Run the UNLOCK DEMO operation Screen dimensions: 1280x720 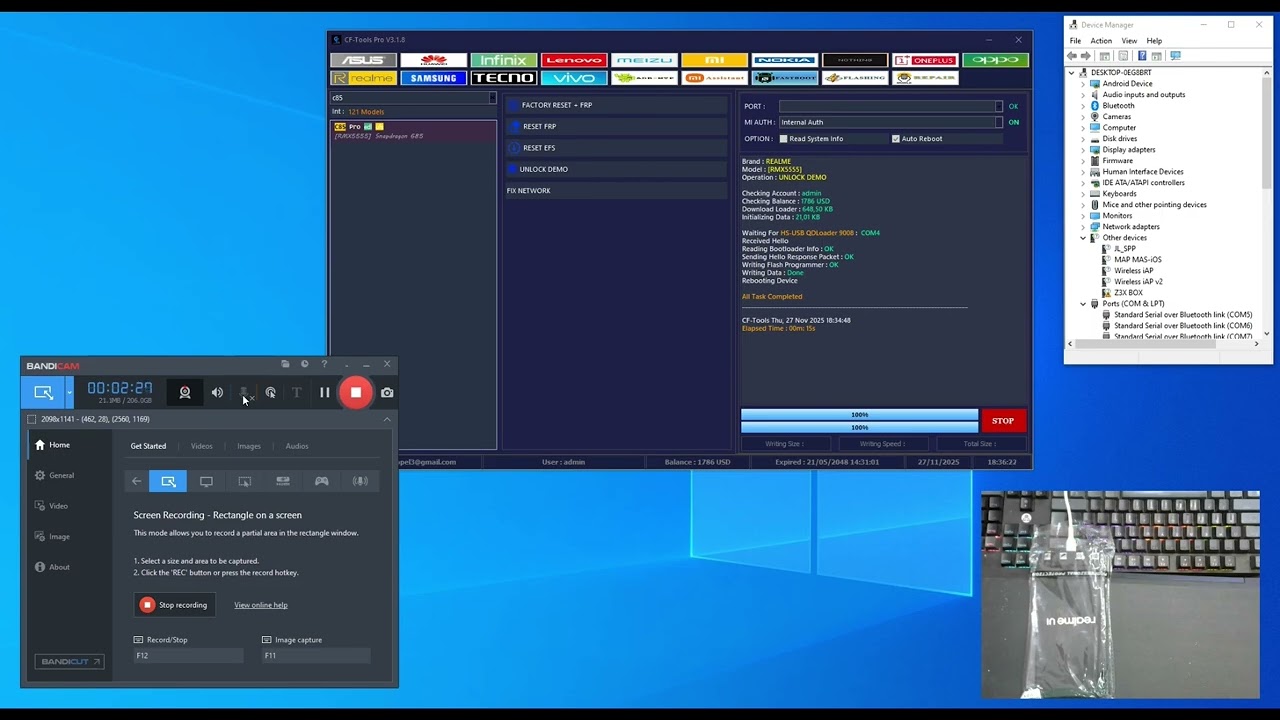616,169
